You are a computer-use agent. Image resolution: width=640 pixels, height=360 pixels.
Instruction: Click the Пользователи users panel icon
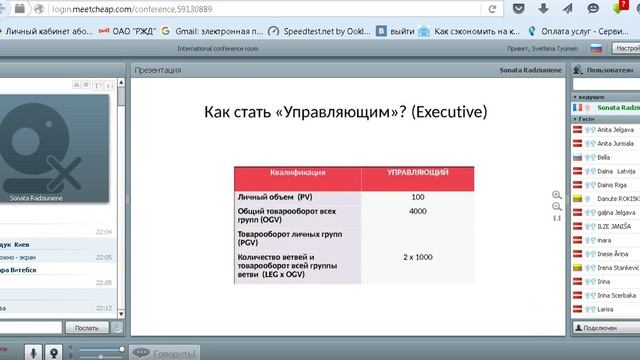(x=577, y=70)
